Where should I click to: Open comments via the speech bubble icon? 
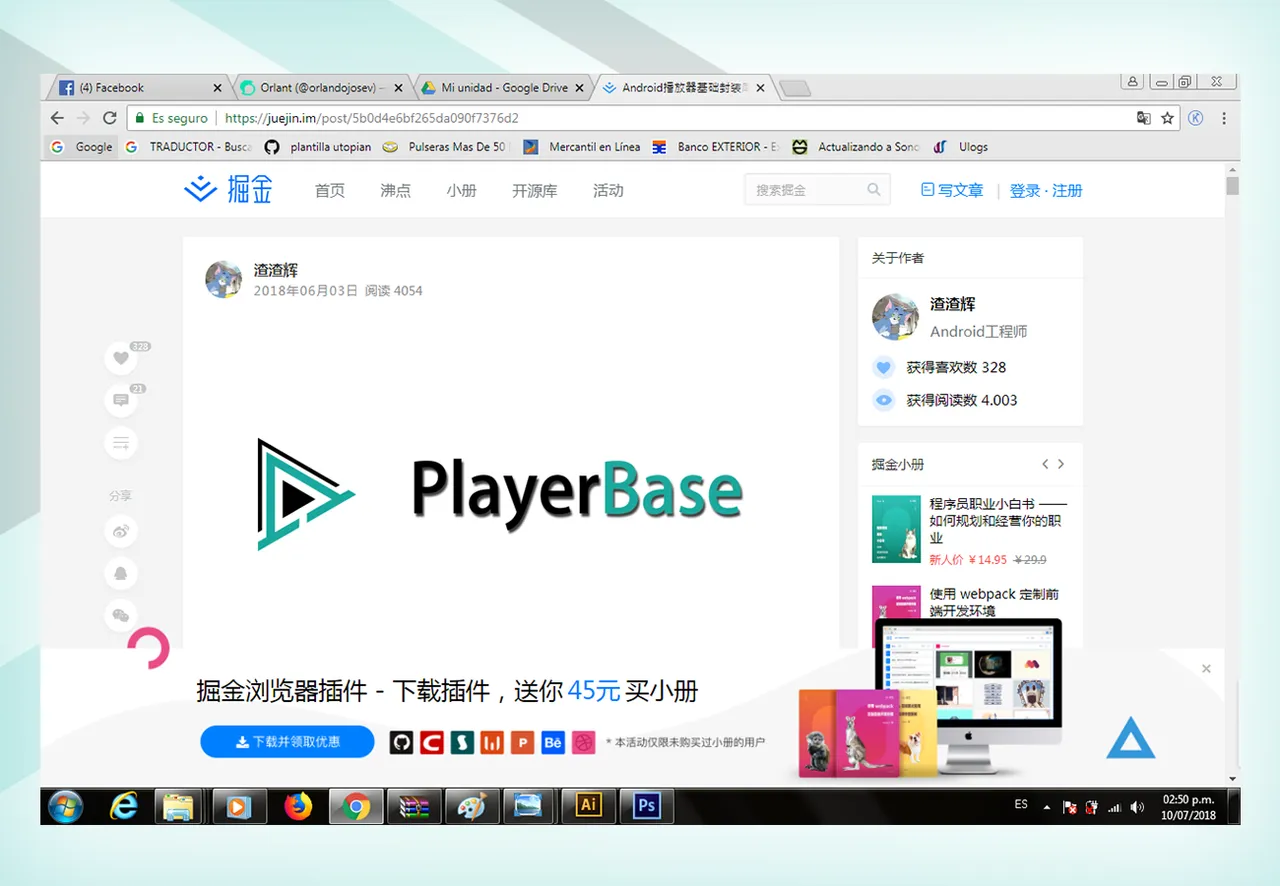pyautogui.click(x=121, y=400)
